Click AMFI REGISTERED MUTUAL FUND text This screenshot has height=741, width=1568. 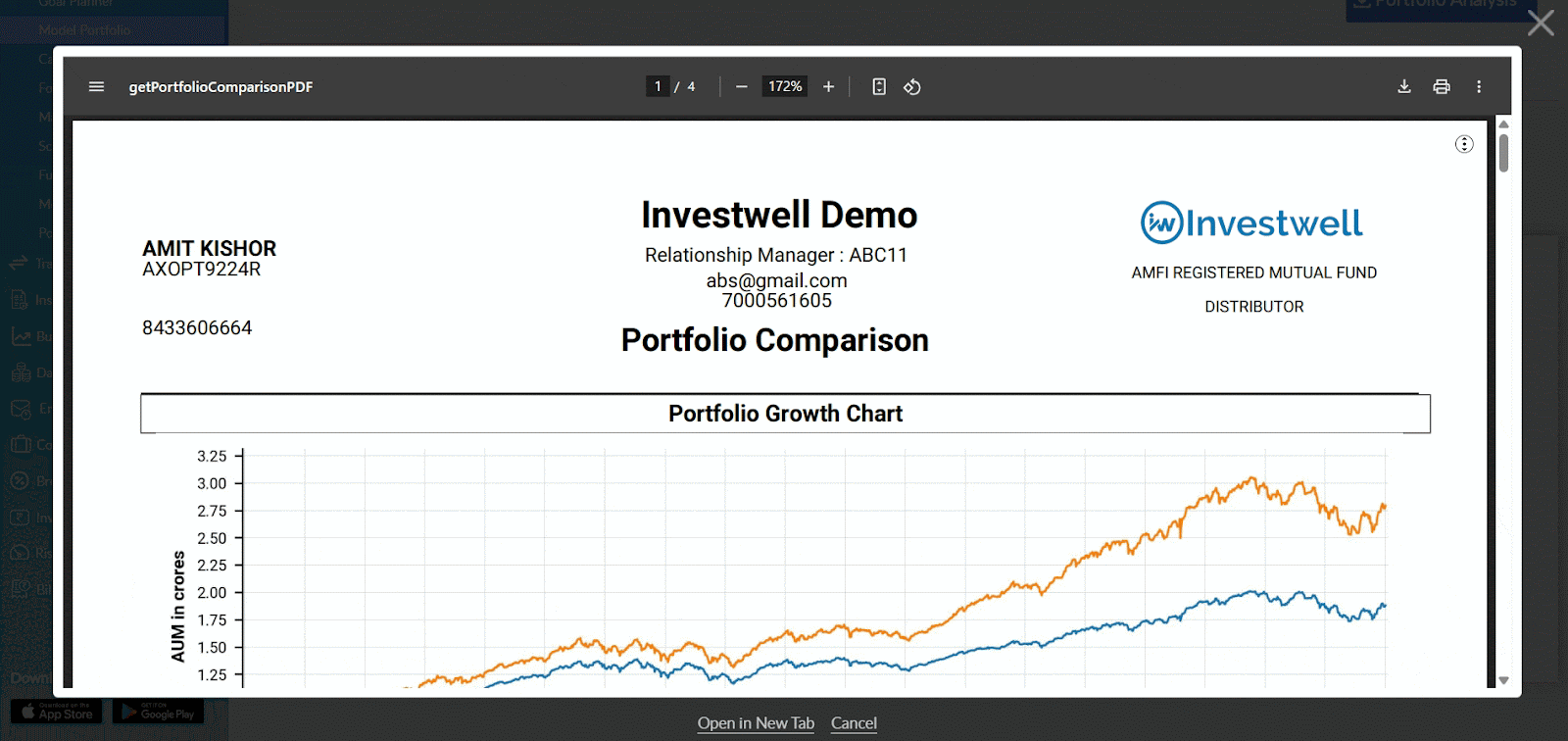(1253, 272)
